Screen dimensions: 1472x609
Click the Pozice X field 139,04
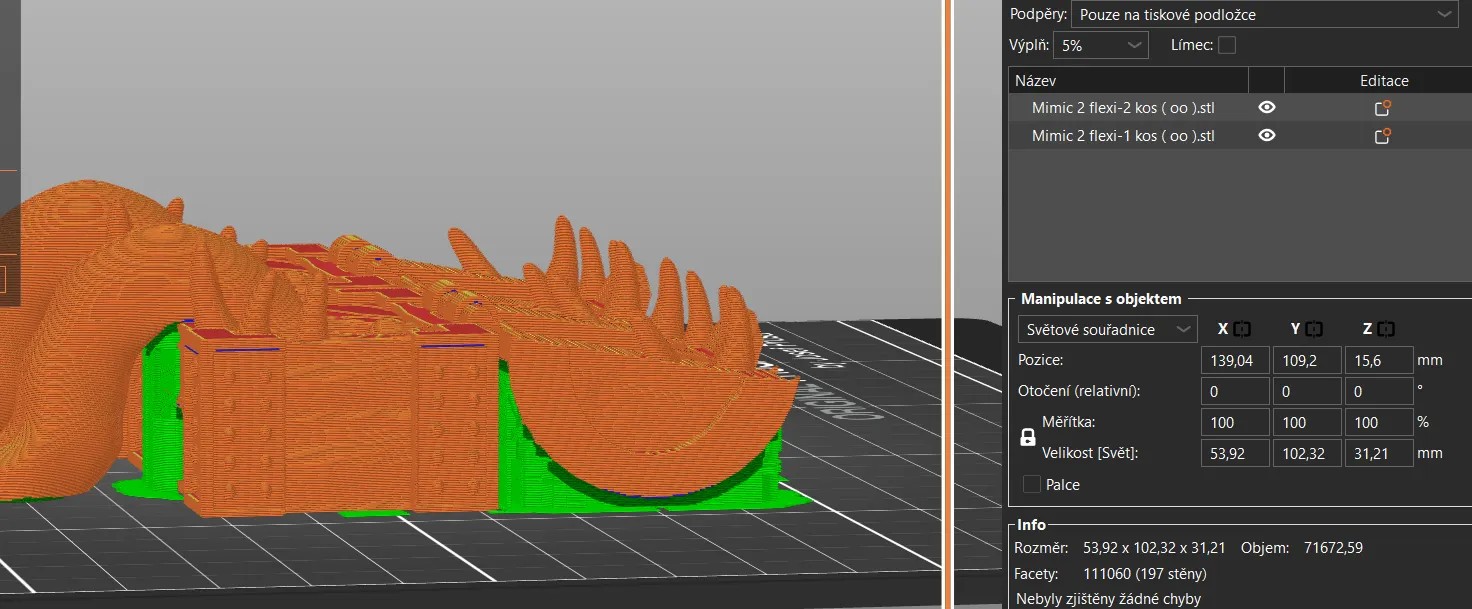1235,360
